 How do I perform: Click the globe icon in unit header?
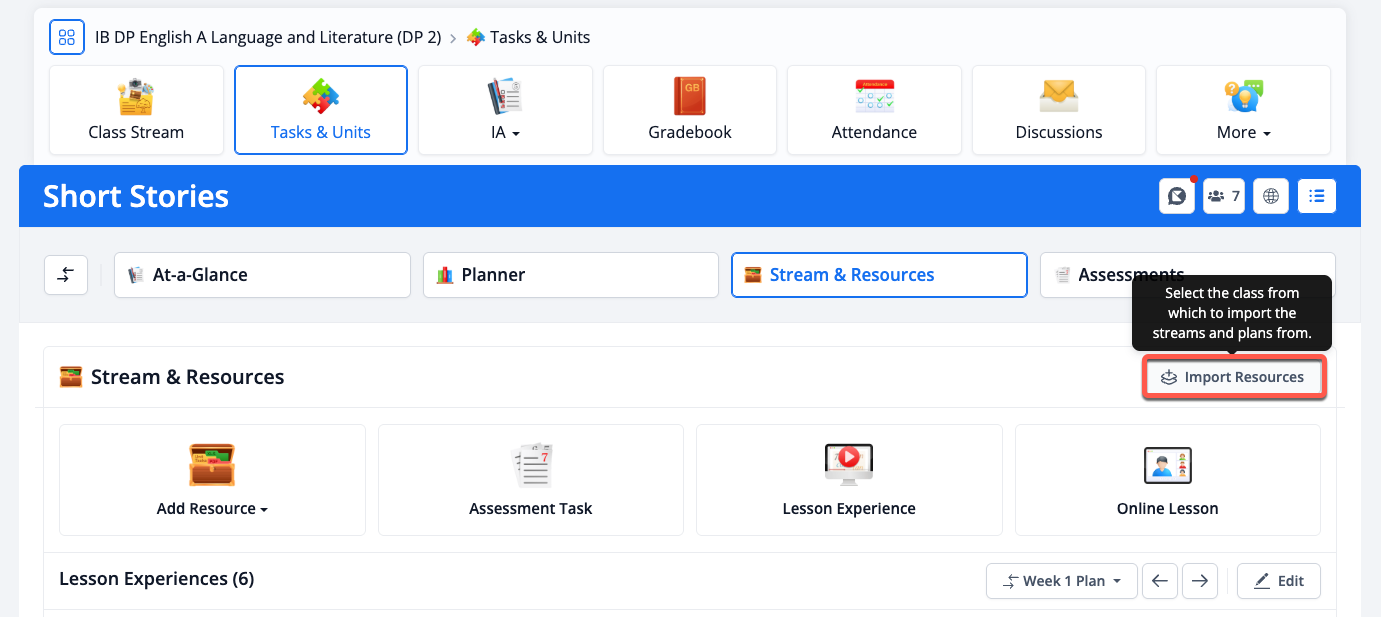(x=1271, y=196)
